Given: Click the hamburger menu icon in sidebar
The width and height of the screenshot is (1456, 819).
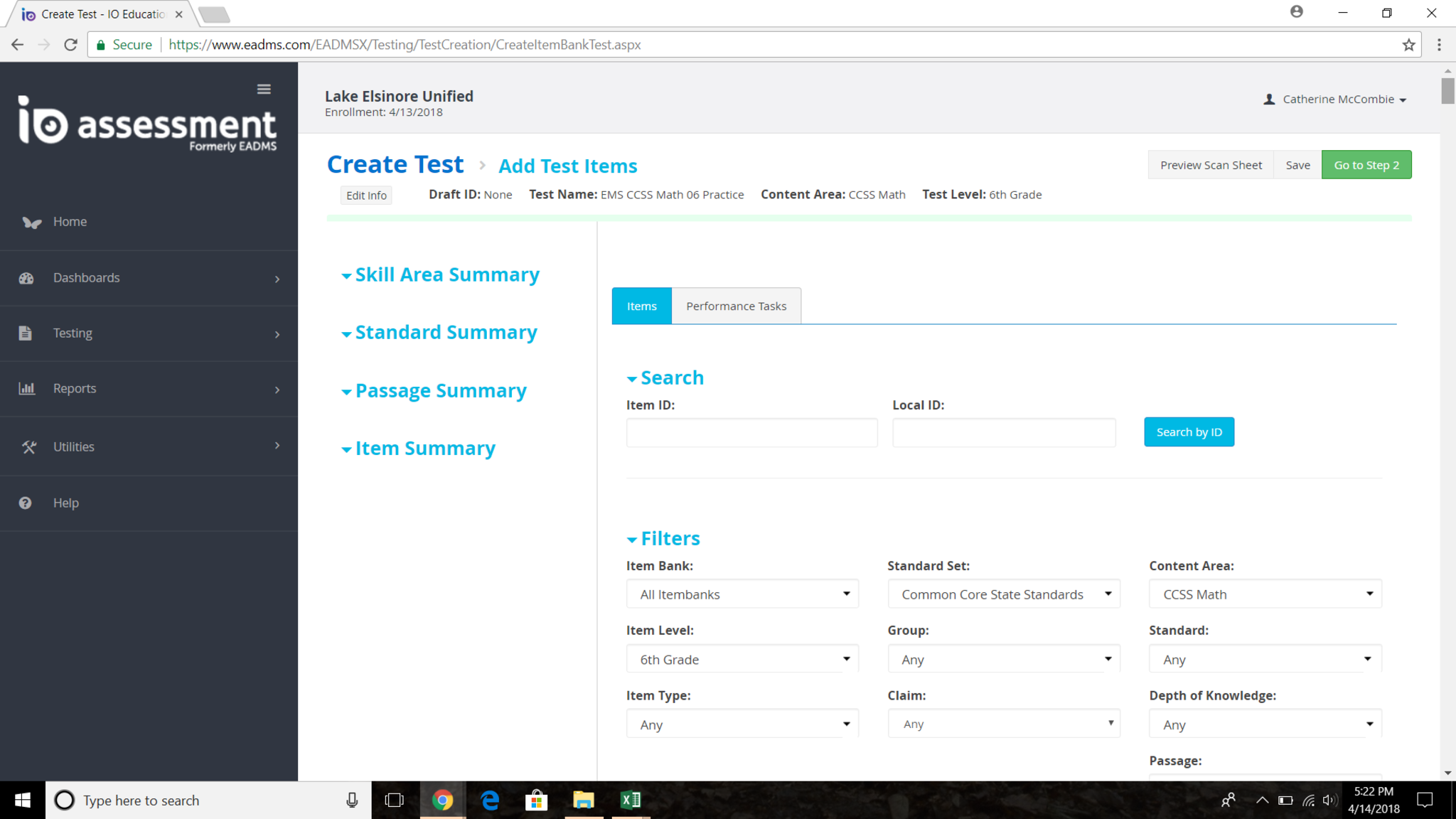Looking at the screenshot, I should 264,89.
